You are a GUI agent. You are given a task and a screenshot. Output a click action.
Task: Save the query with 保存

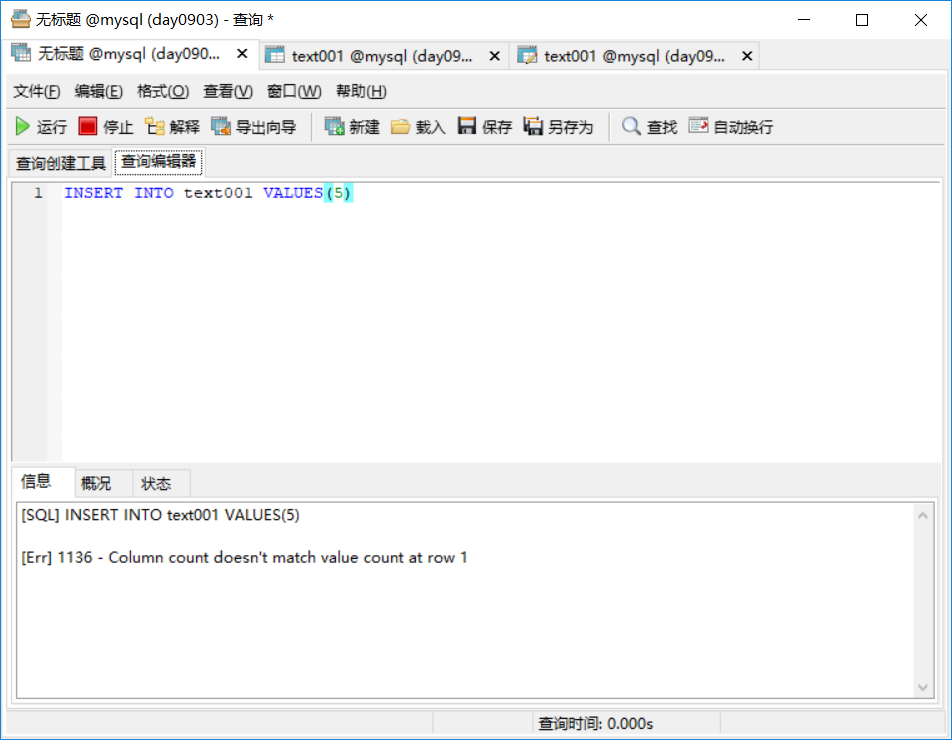(x=484, y=126)
